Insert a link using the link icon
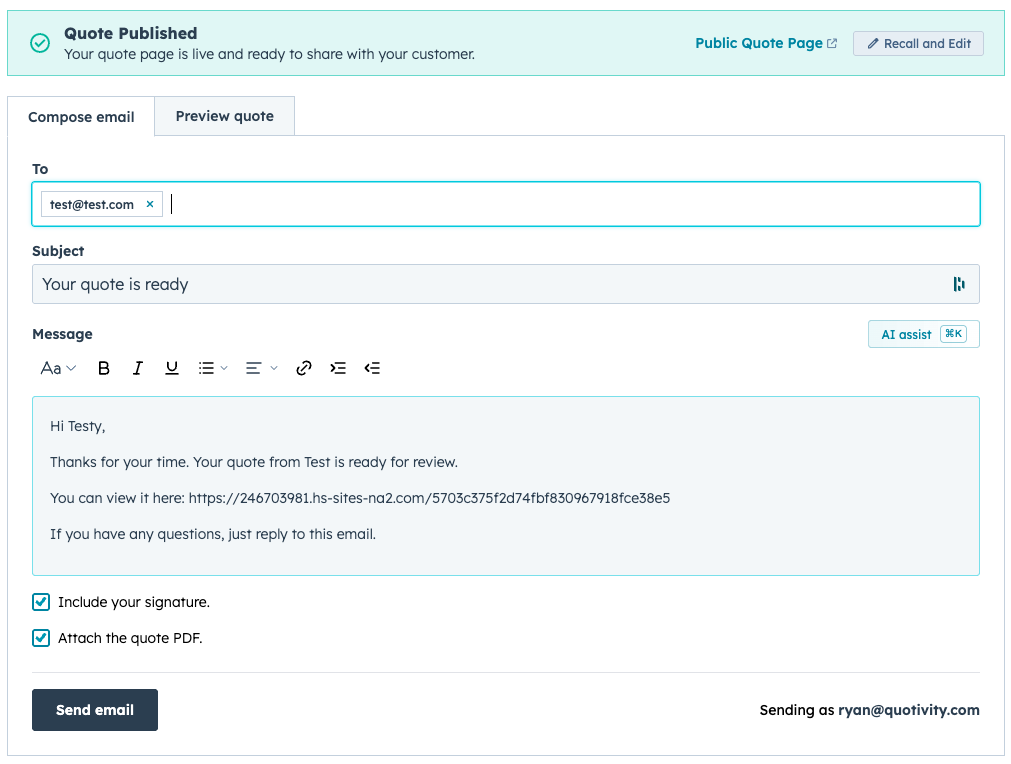The width and height of the screenshot is (1011, 764). (x=304, y=368)
